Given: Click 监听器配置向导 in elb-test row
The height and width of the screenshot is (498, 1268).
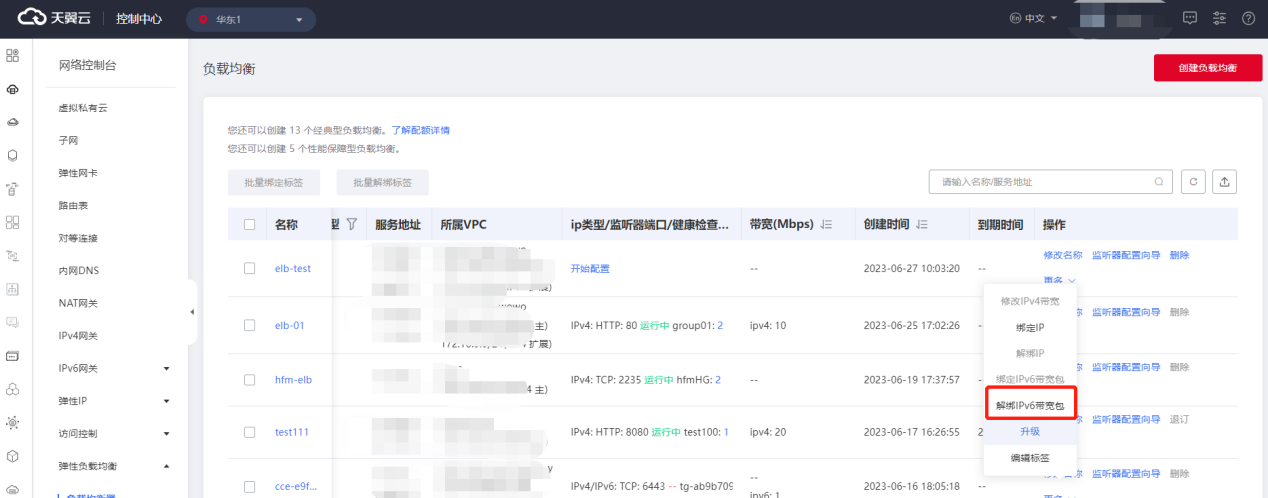Looking at the screenshot, I should pyautogui.click(x=1126, y=255).
